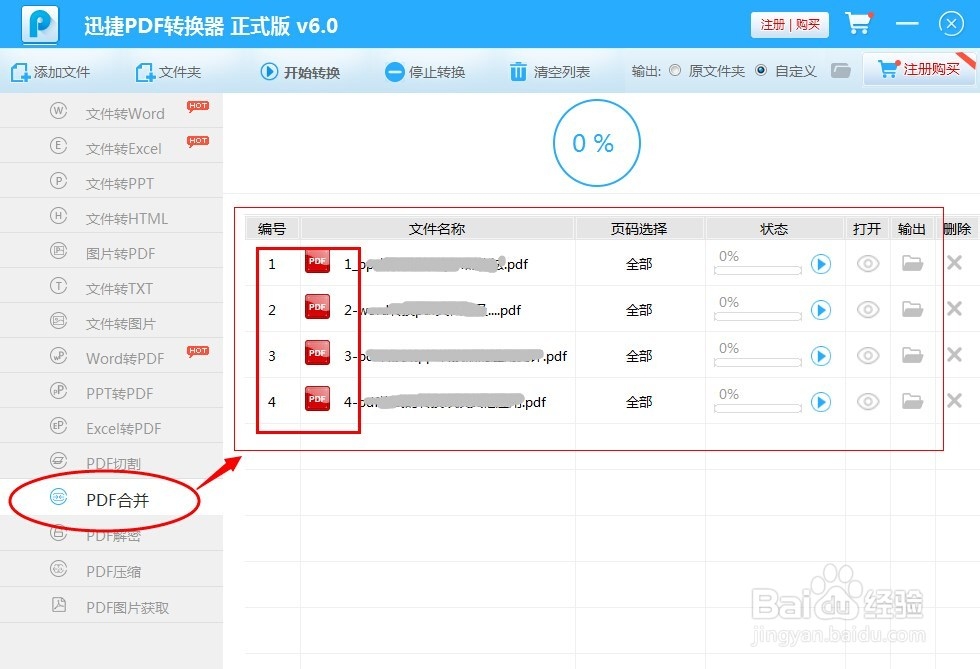Delete file 2 with its X icon
980x669 pixels.
coord(954,308)
